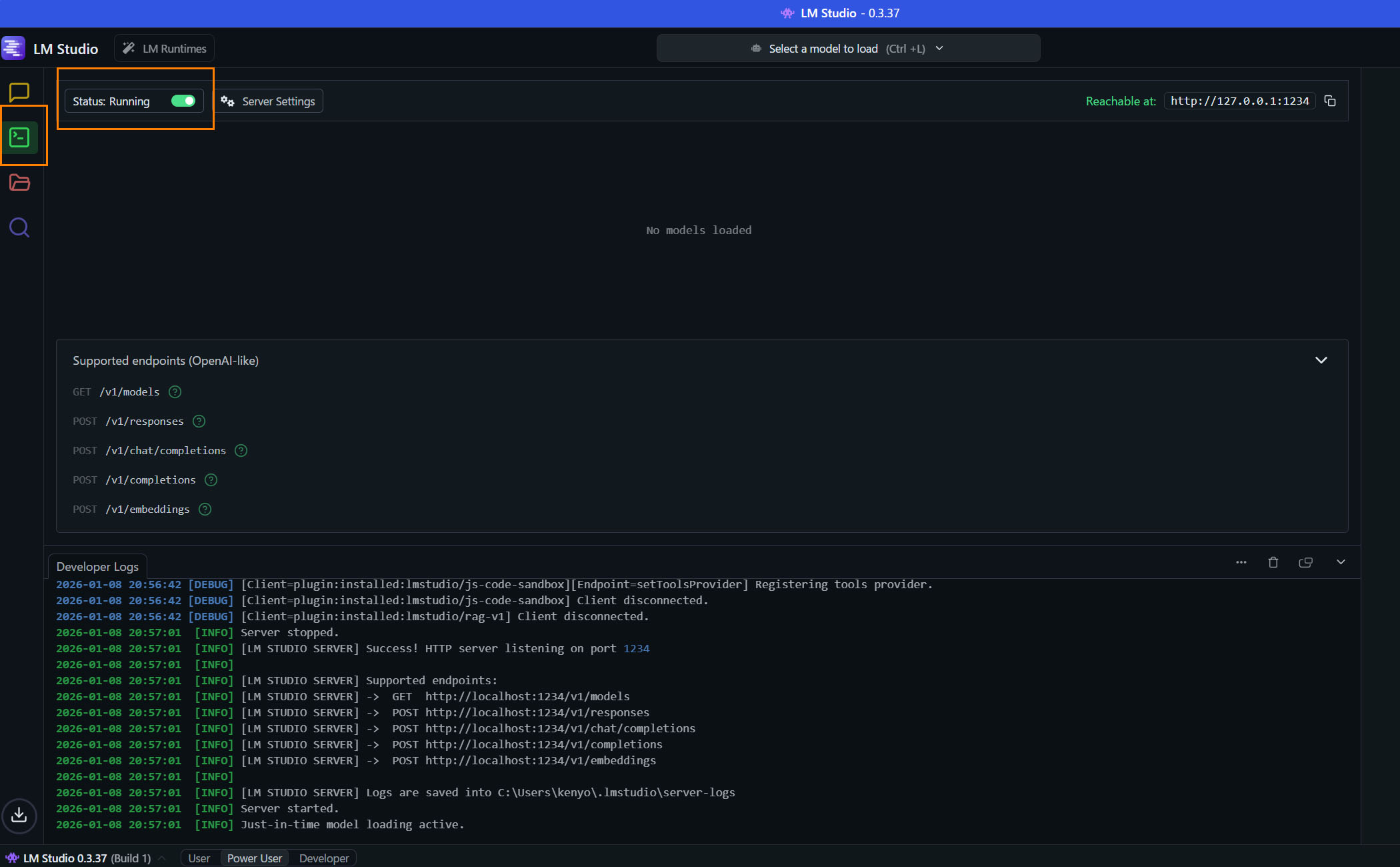This screenshot has width=1400, height=867.
Task: Select the Developer Logs tab
Action: 97,566
